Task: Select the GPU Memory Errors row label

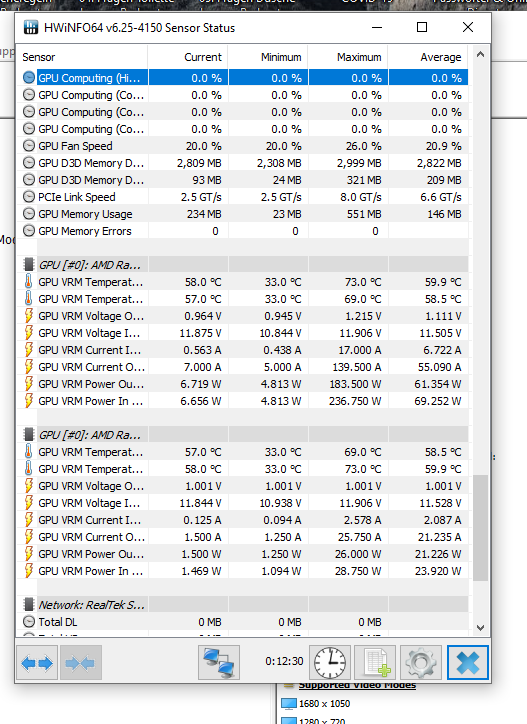Action: tap(85, 231)
